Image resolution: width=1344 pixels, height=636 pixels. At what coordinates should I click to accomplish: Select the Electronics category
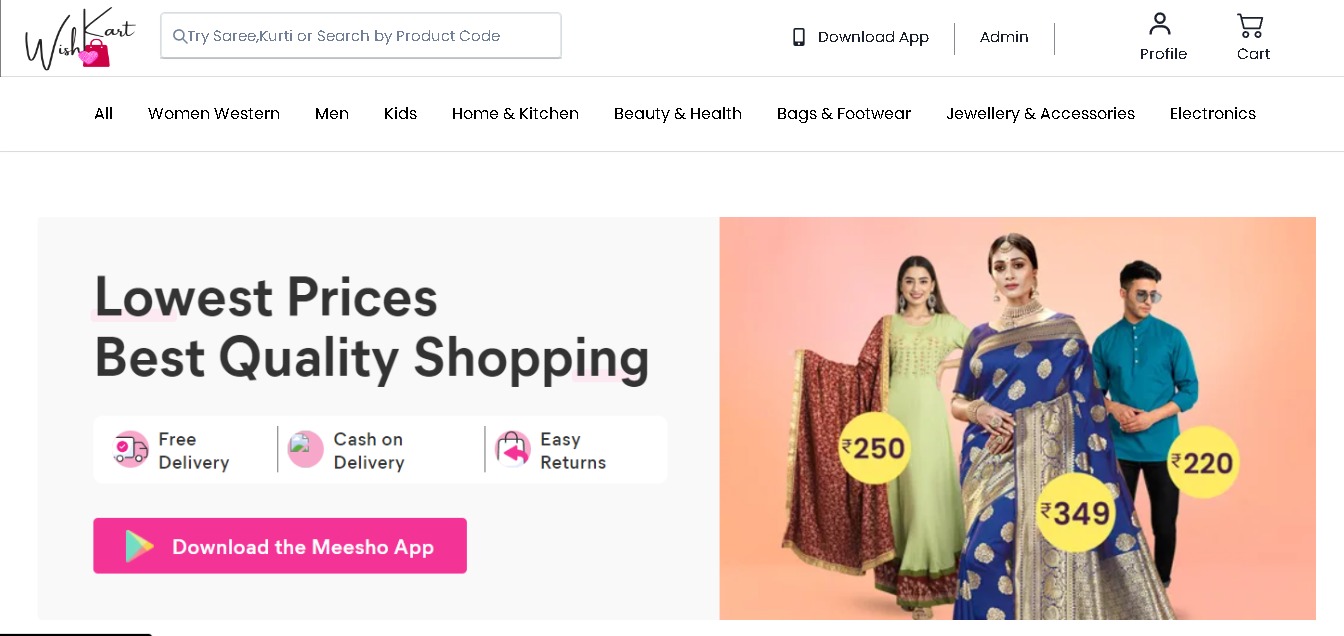pos(1212,113)
